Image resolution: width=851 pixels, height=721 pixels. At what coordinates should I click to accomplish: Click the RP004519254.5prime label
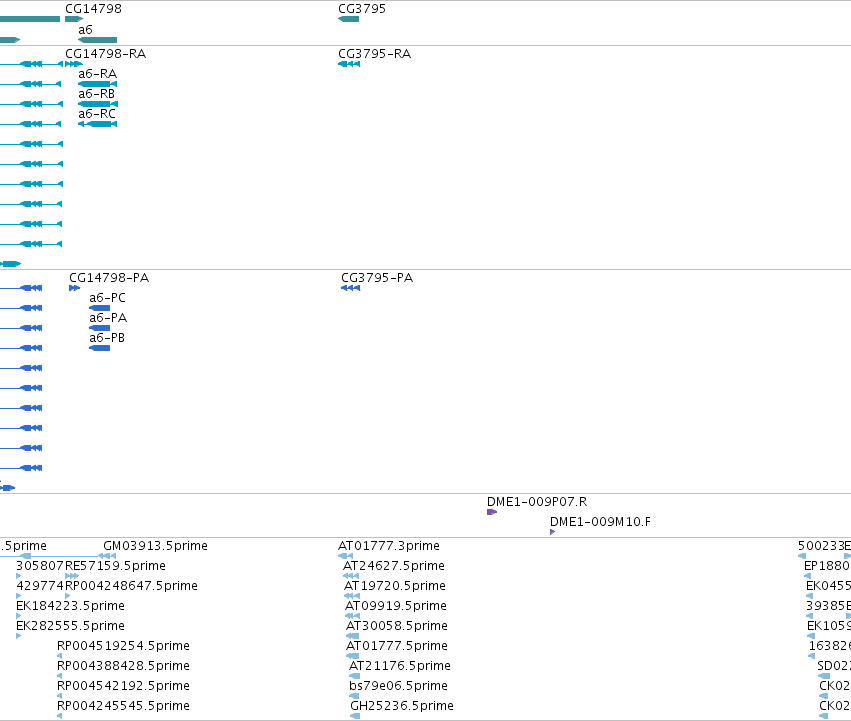coord(123,646)
